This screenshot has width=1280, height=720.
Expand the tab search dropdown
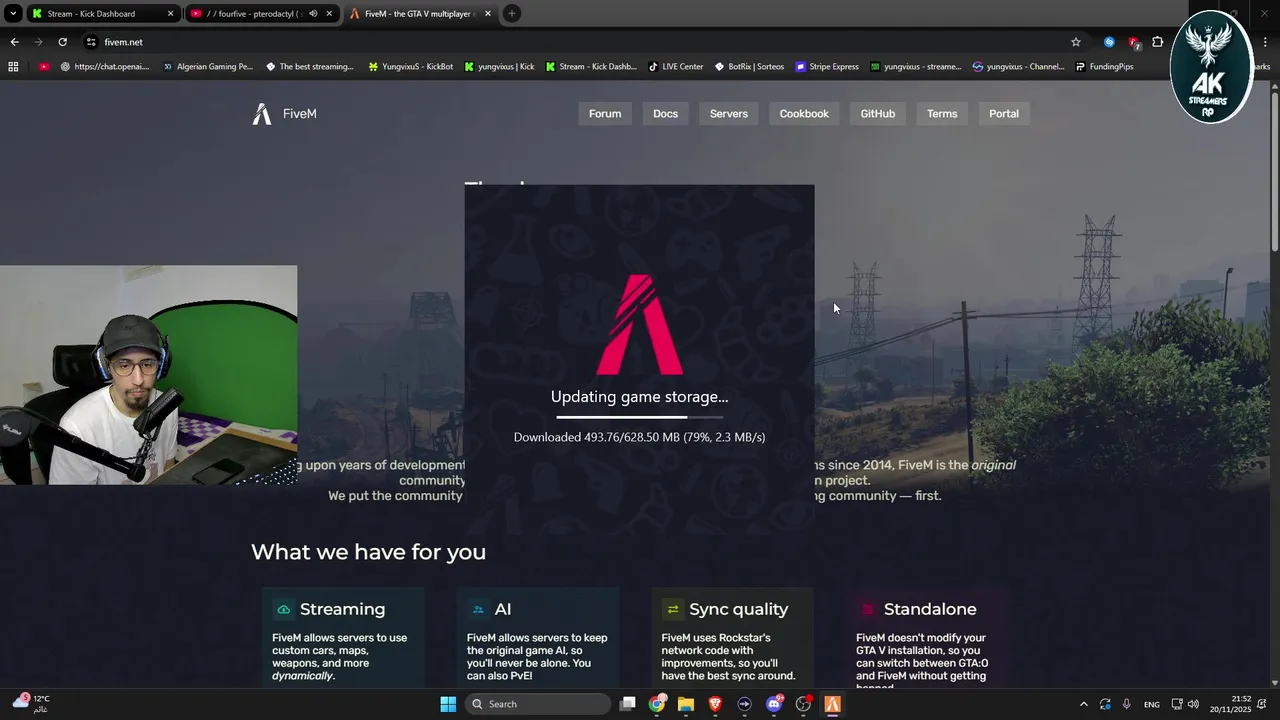(13, 14)
